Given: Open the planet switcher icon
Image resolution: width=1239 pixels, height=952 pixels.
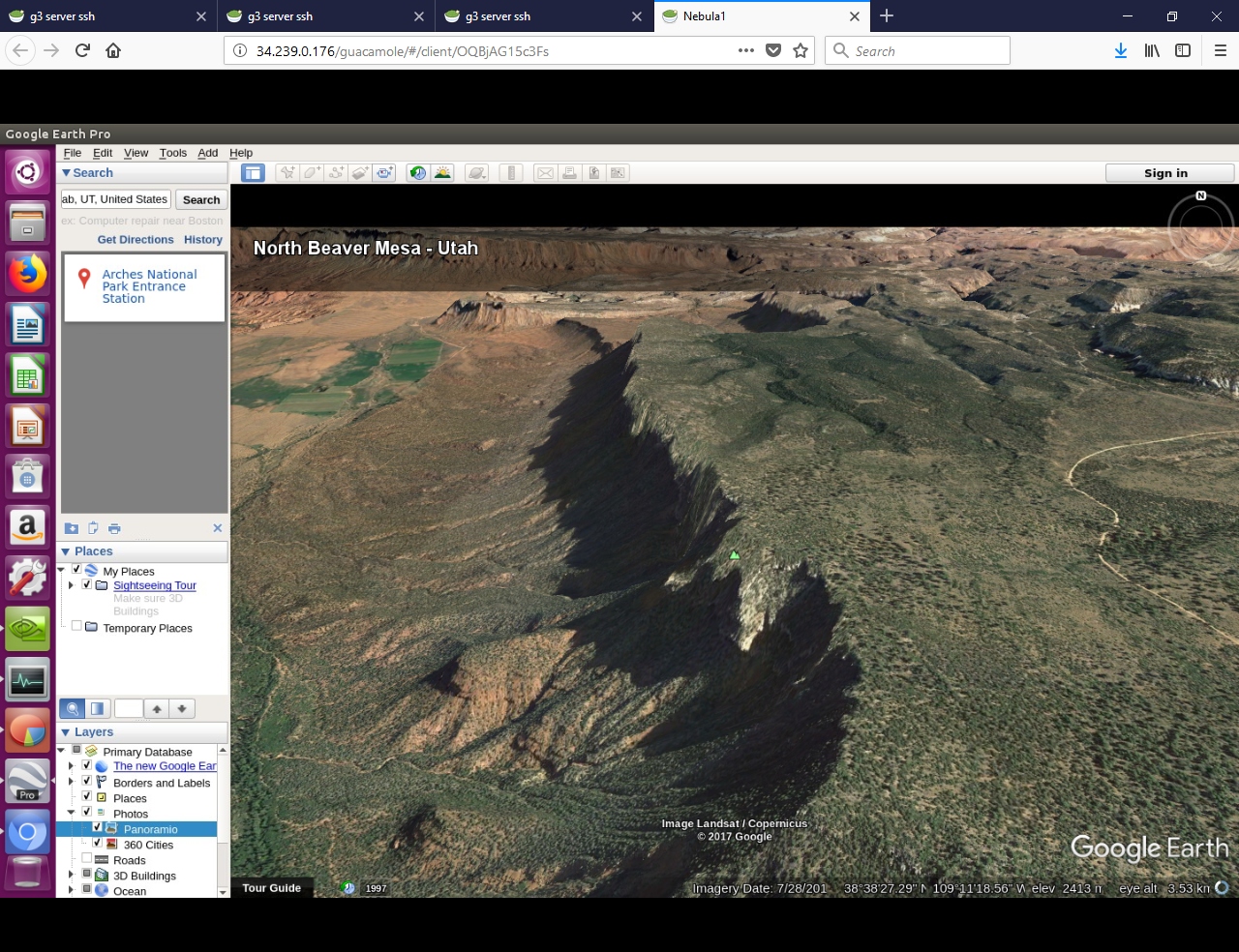Looking at the screenshot, I should coord(476,173).
